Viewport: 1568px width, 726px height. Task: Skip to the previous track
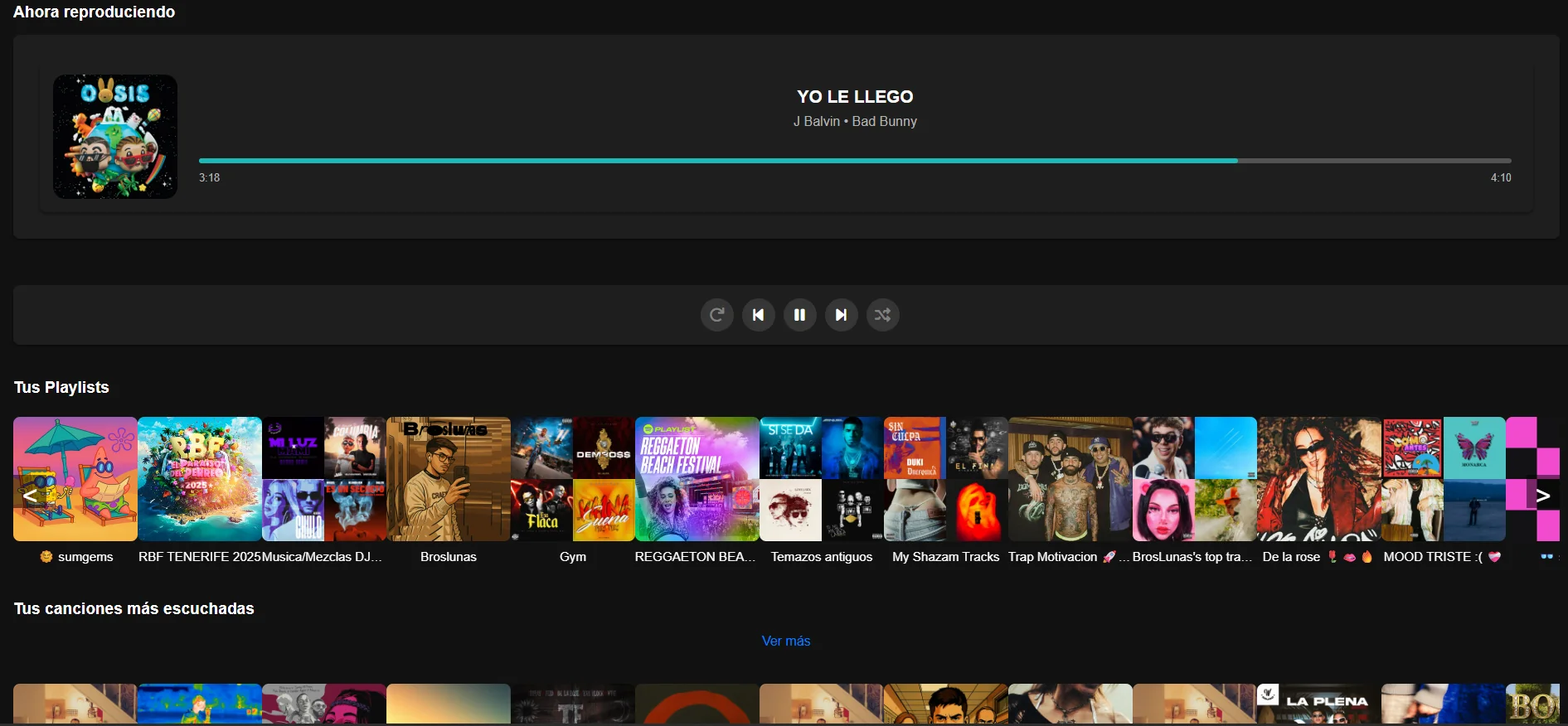pyautogui.click(x=759, y=315)
